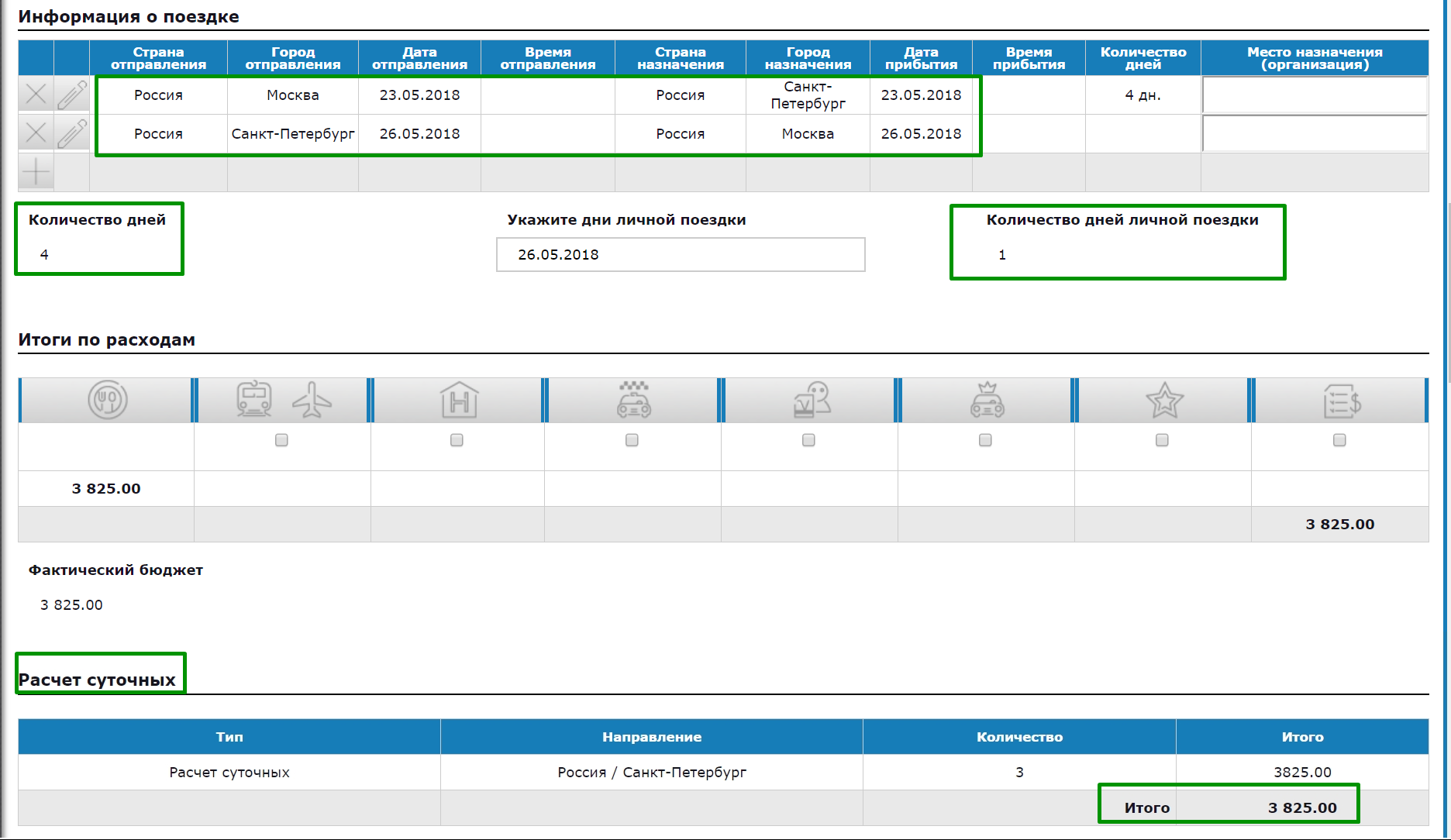Click the hotel expense icon
Screen dimensions: 1451x840
[x=459, y=401]
